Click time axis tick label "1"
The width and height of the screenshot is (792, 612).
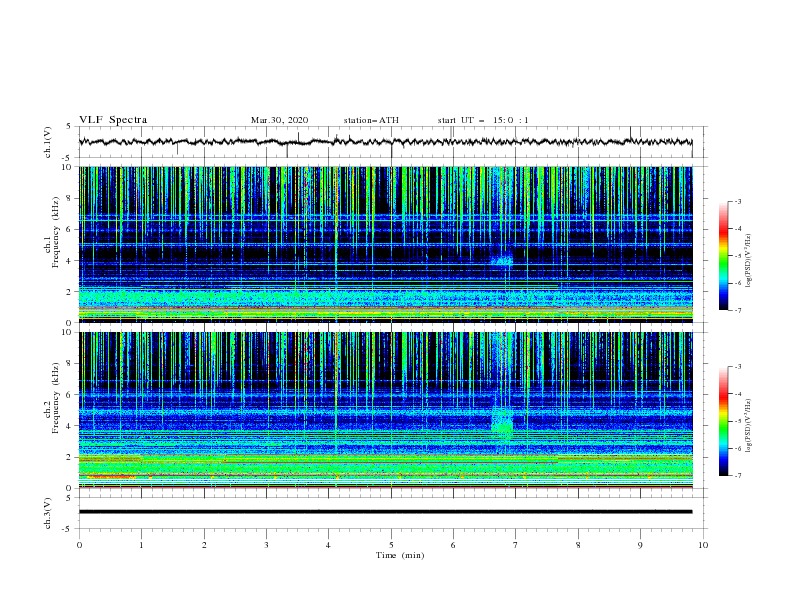click(x=141, y=545)
